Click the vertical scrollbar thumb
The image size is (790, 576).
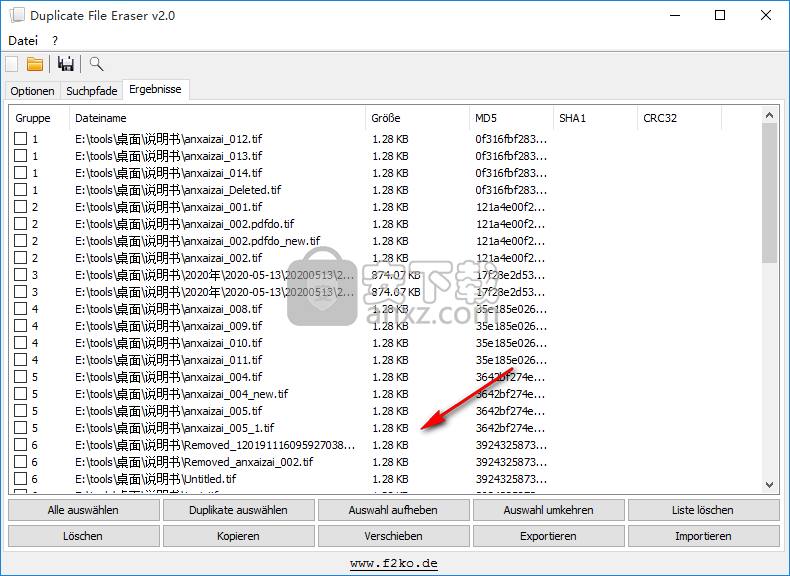(x=769, y=193)
